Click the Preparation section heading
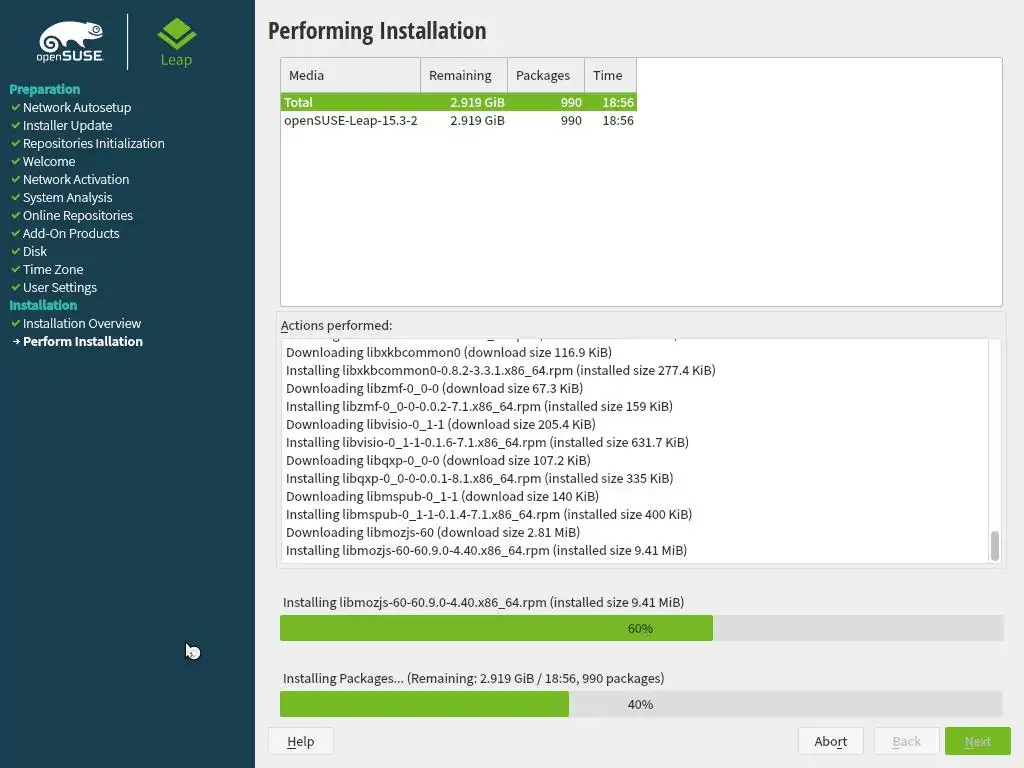 coord(44,89)
